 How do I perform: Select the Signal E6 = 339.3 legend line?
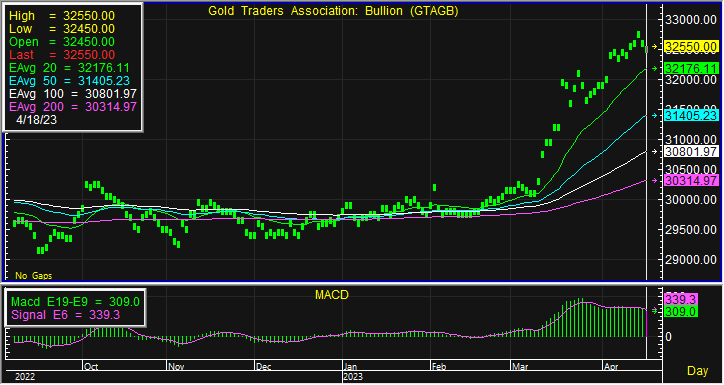[x=66, y=315]
